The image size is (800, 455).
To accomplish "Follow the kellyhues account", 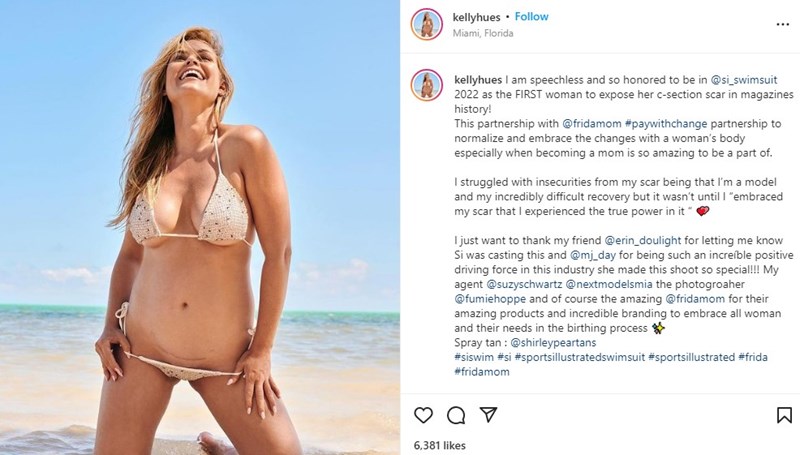I will point(531,17).
